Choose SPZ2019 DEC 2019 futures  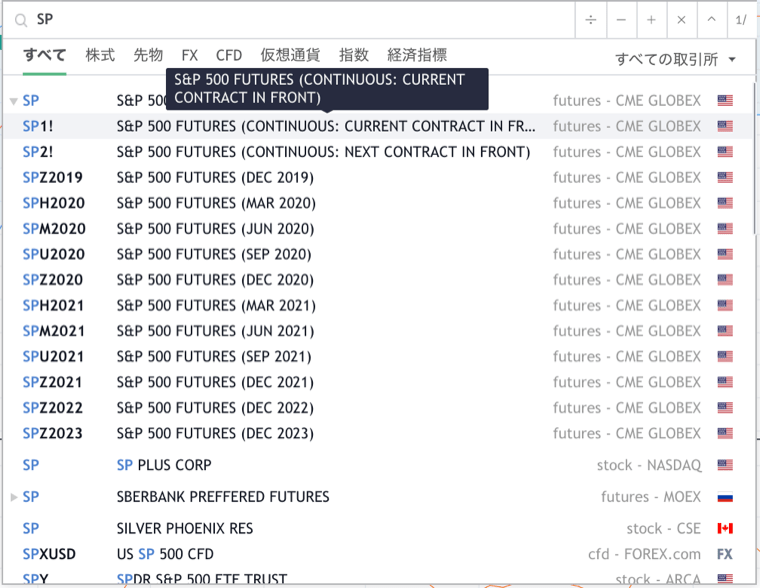pos(378,177)
